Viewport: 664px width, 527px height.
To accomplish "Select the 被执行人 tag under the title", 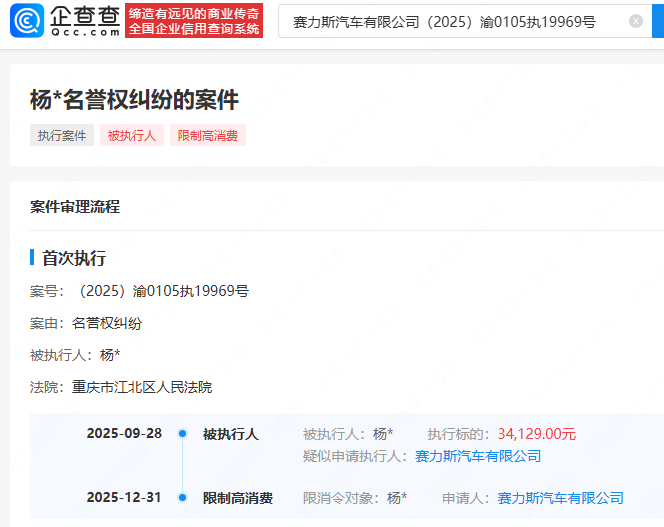I will (132, 136).
